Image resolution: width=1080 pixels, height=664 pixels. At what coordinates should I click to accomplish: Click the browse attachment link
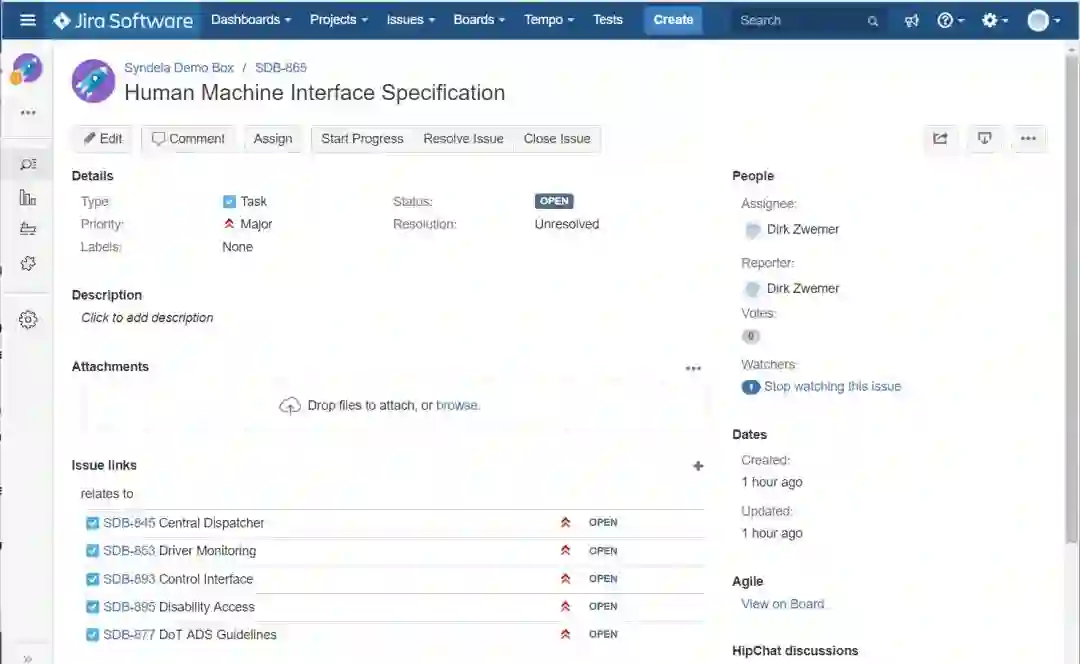457,406
